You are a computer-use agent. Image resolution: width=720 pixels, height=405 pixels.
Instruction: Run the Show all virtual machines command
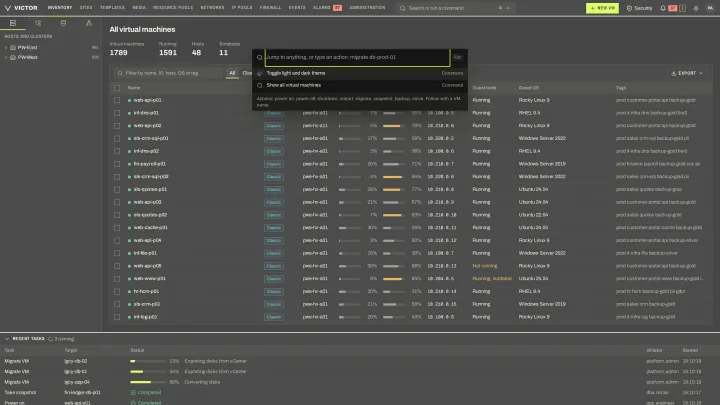(x=360, y=85)
